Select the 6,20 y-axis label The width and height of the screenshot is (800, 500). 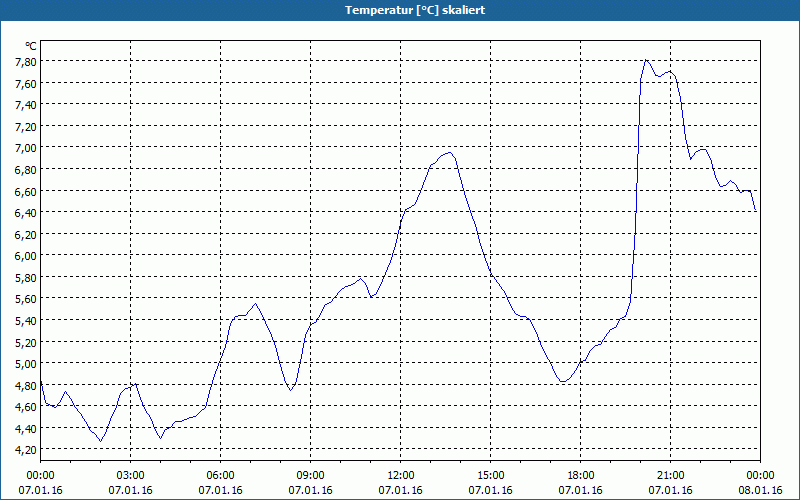26,234
